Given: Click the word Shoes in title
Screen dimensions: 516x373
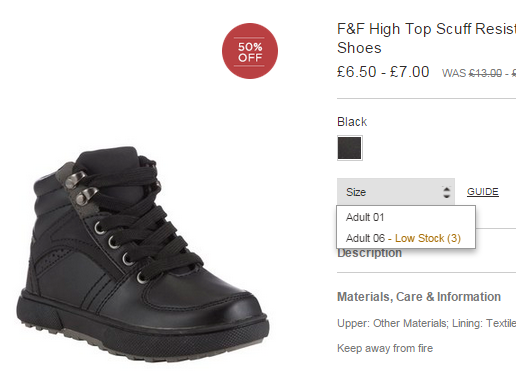Looking at the screenshot, I should pos(359,48).
